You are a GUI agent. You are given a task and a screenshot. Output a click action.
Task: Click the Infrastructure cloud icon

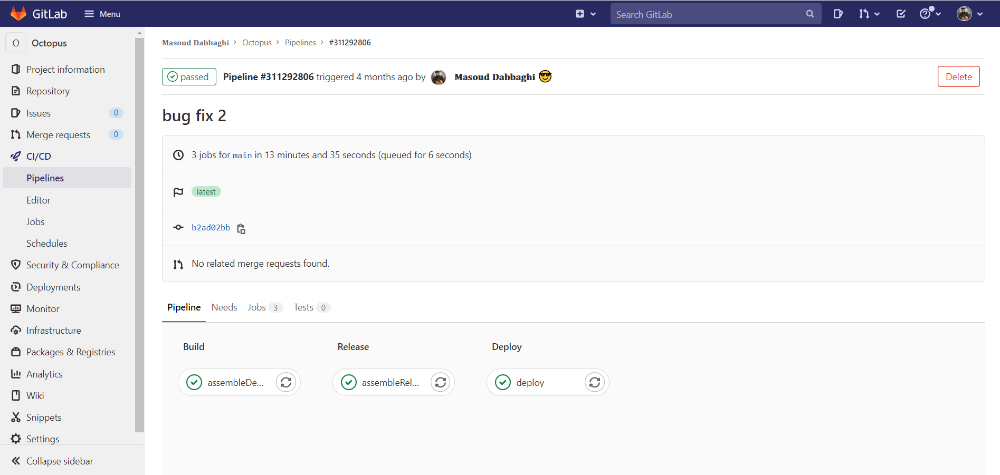[x=16, y=330]
